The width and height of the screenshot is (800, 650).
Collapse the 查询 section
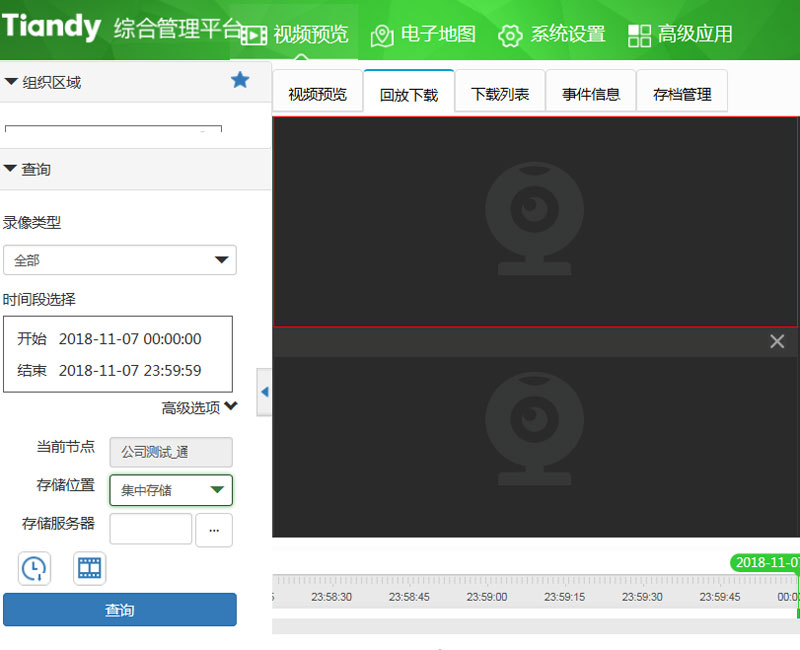click(x=28, y=169)
